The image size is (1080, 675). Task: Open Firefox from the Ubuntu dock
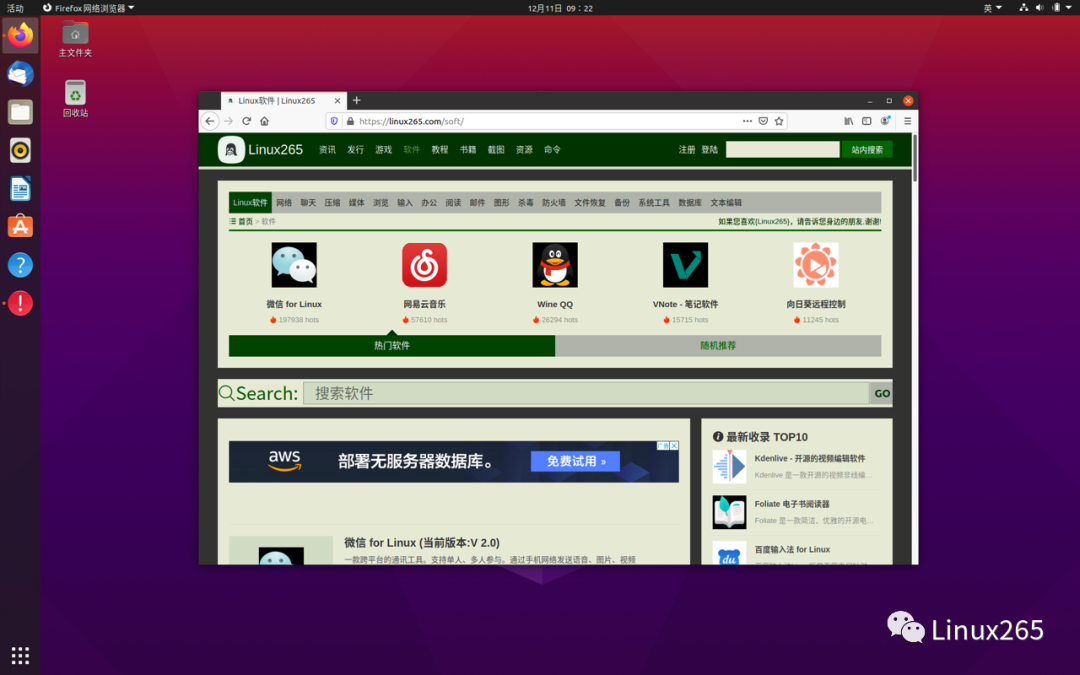(x=20, y=35)
